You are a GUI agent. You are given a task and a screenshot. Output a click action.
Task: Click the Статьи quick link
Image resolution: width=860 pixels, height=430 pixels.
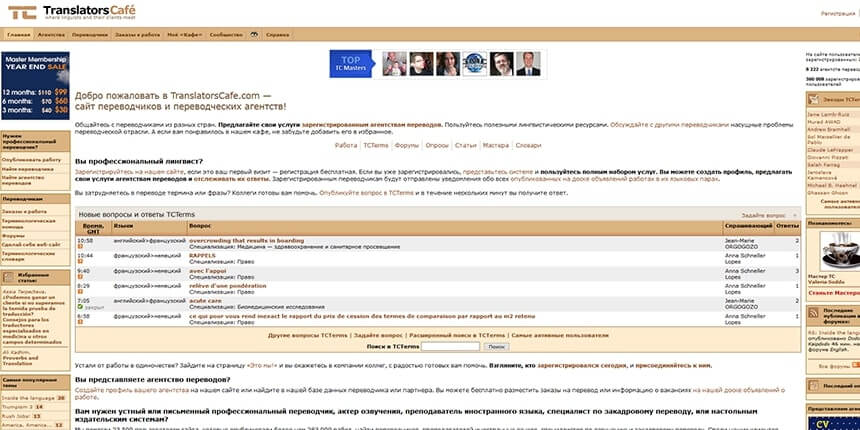point(466,145)
